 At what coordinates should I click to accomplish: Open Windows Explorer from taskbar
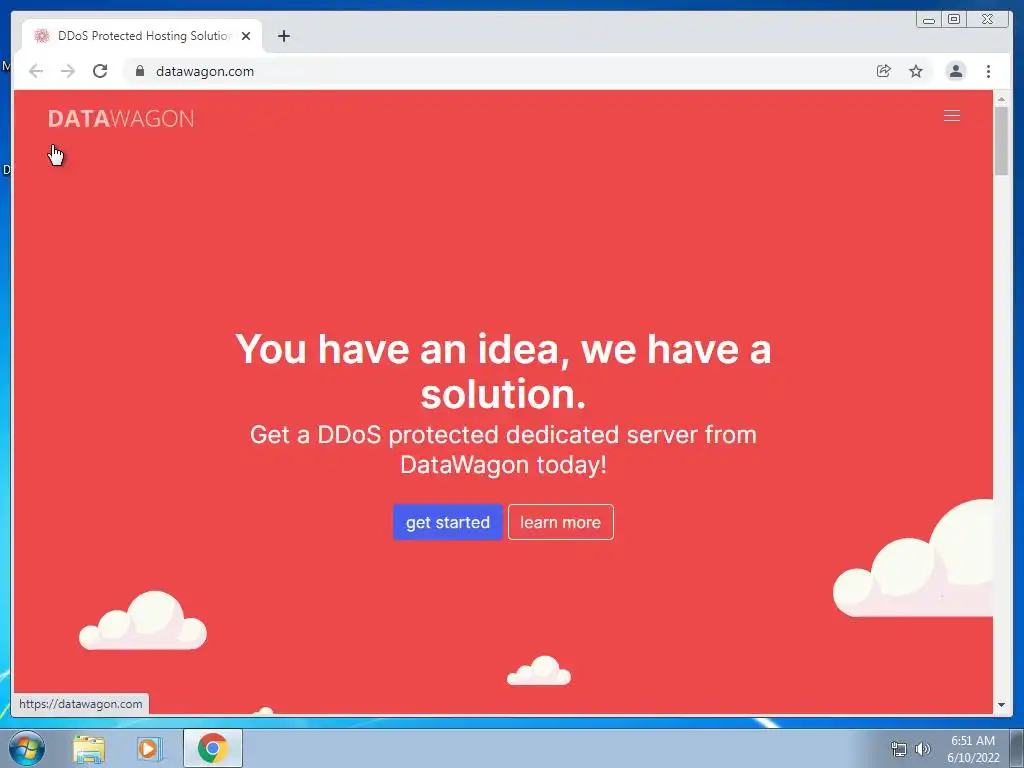[89, 749]
